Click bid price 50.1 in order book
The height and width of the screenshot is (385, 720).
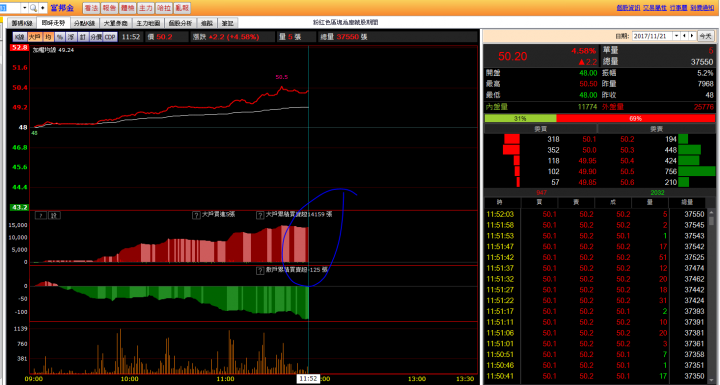pos(589,139)
